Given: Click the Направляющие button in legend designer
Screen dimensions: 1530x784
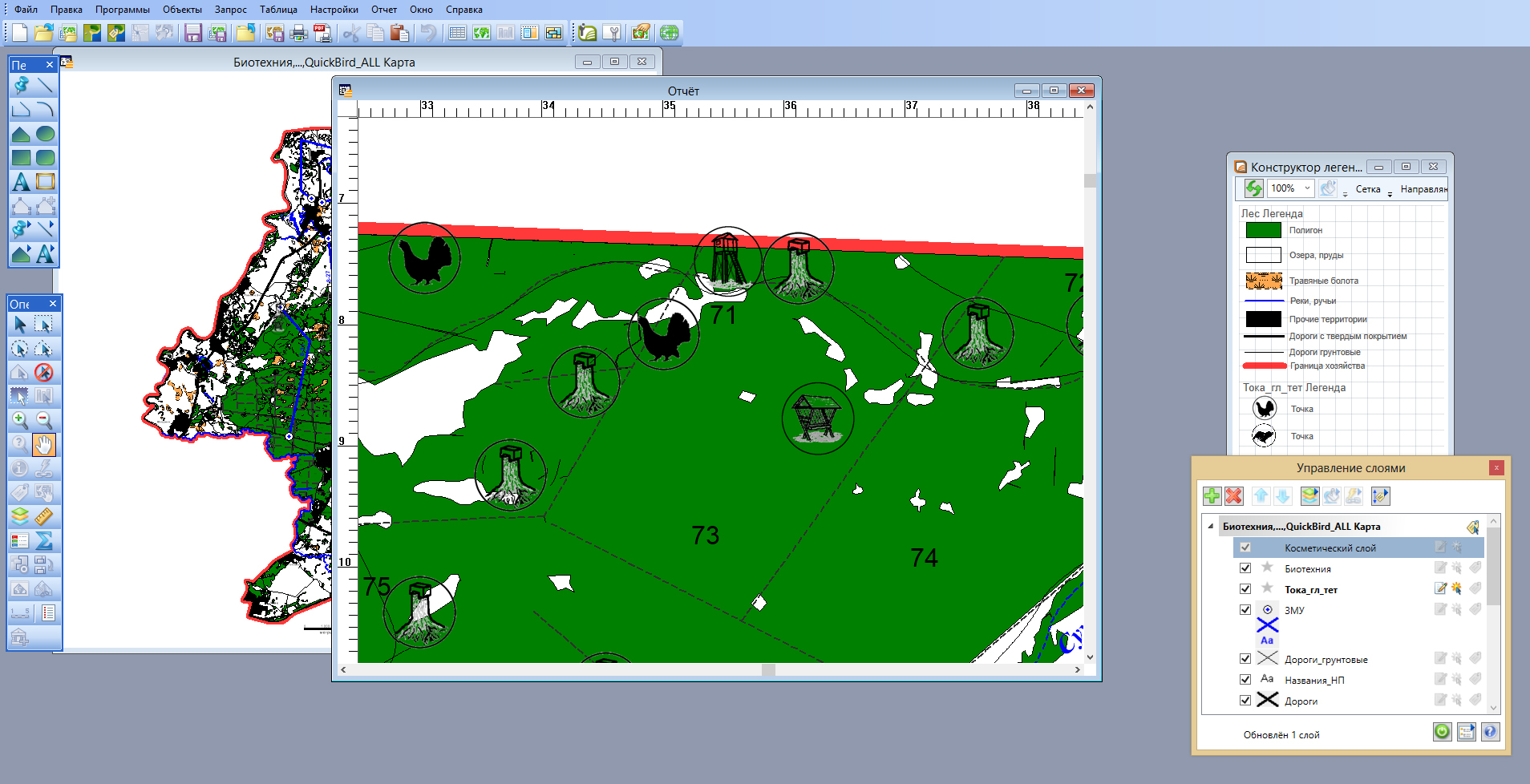Looking at the screenshot, I should click(x=1423, y=189).
